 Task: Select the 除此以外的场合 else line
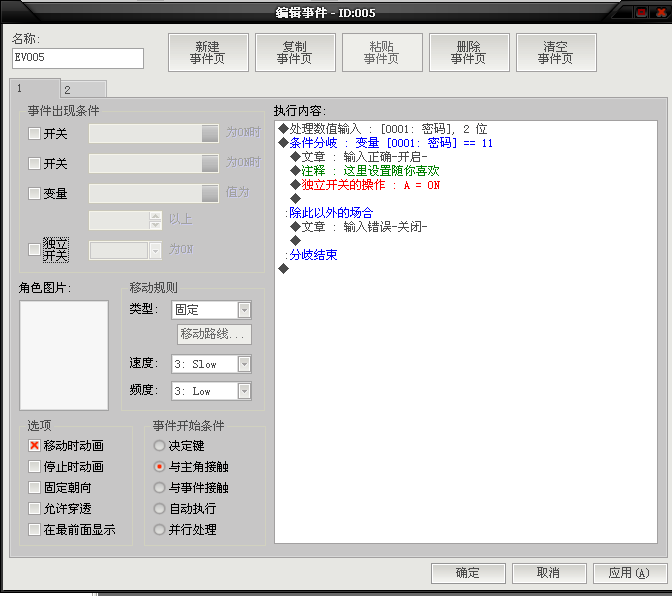click(329, 213)
